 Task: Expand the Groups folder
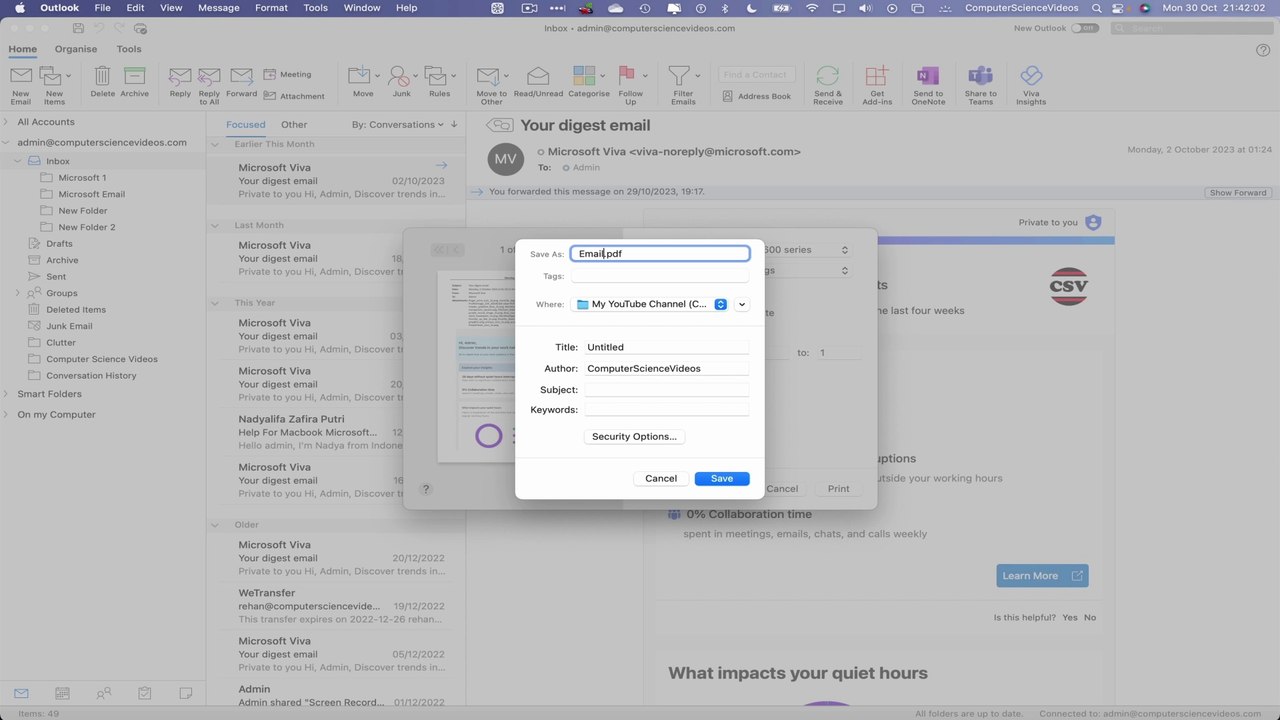[x=17, y=293]
